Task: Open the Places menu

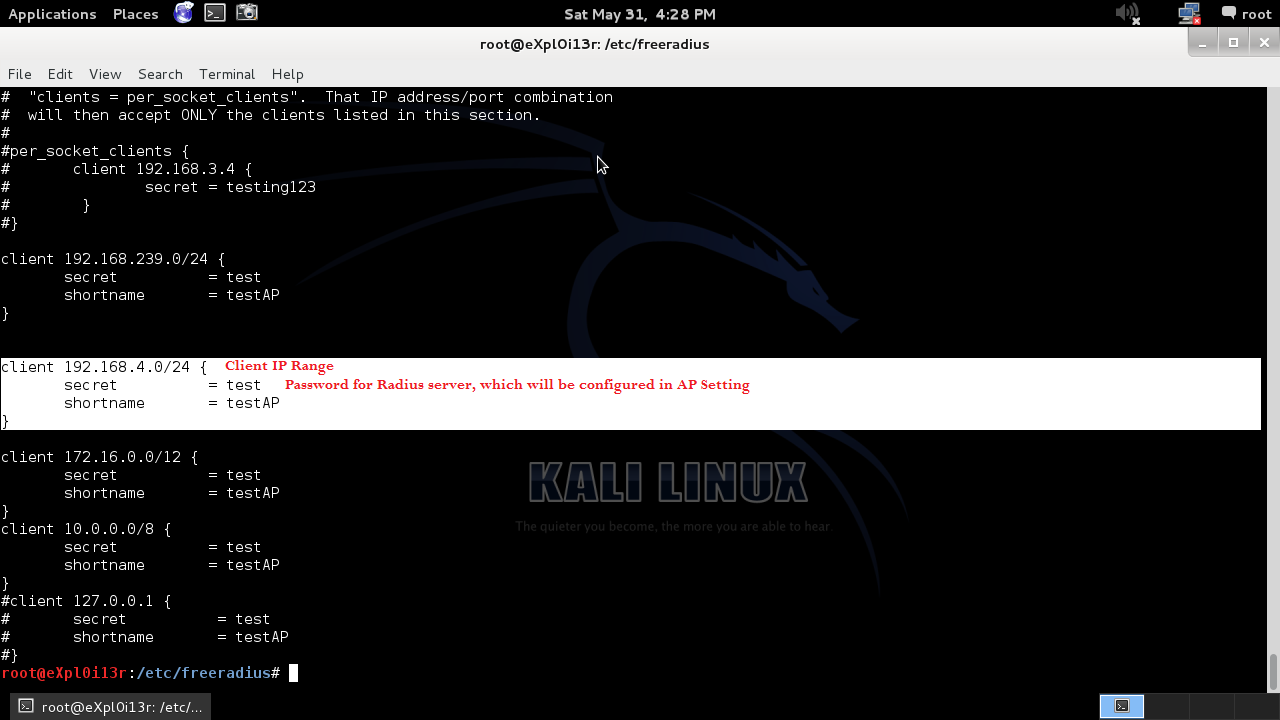Action: [x=136, y=14]
